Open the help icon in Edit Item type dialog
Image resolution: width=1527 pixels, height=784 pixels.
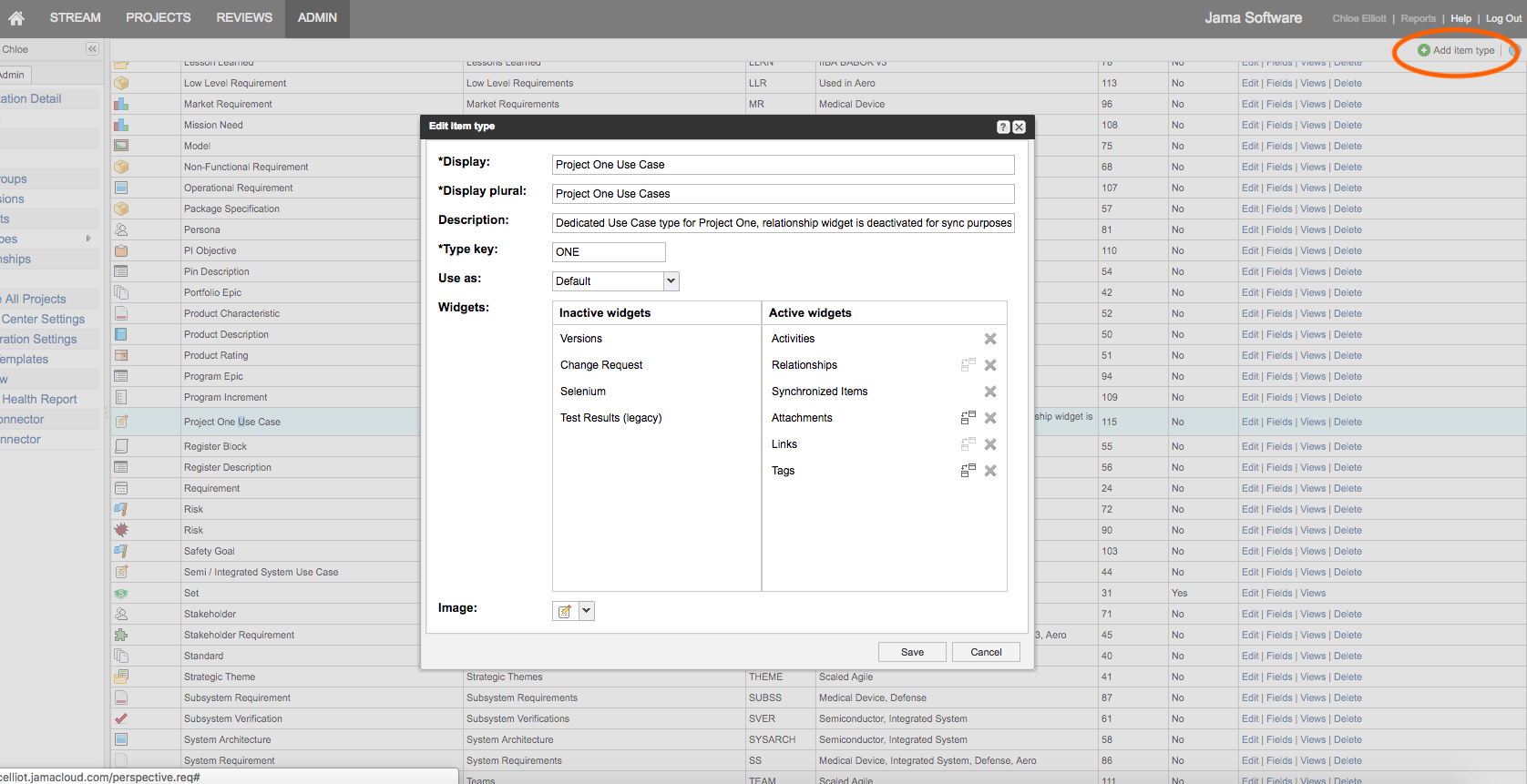[1003, 127]
